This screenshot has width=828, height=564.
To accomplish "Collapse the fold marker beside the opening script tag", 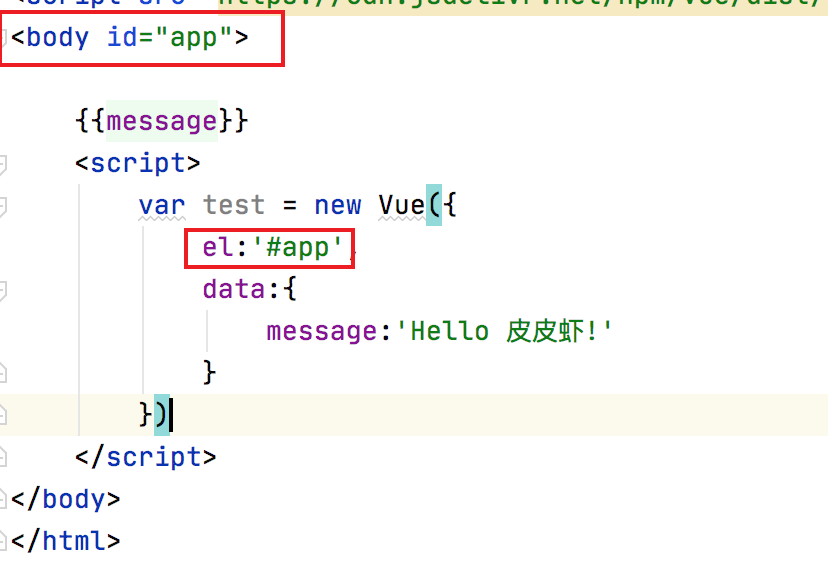I will [x=2, y=164].
